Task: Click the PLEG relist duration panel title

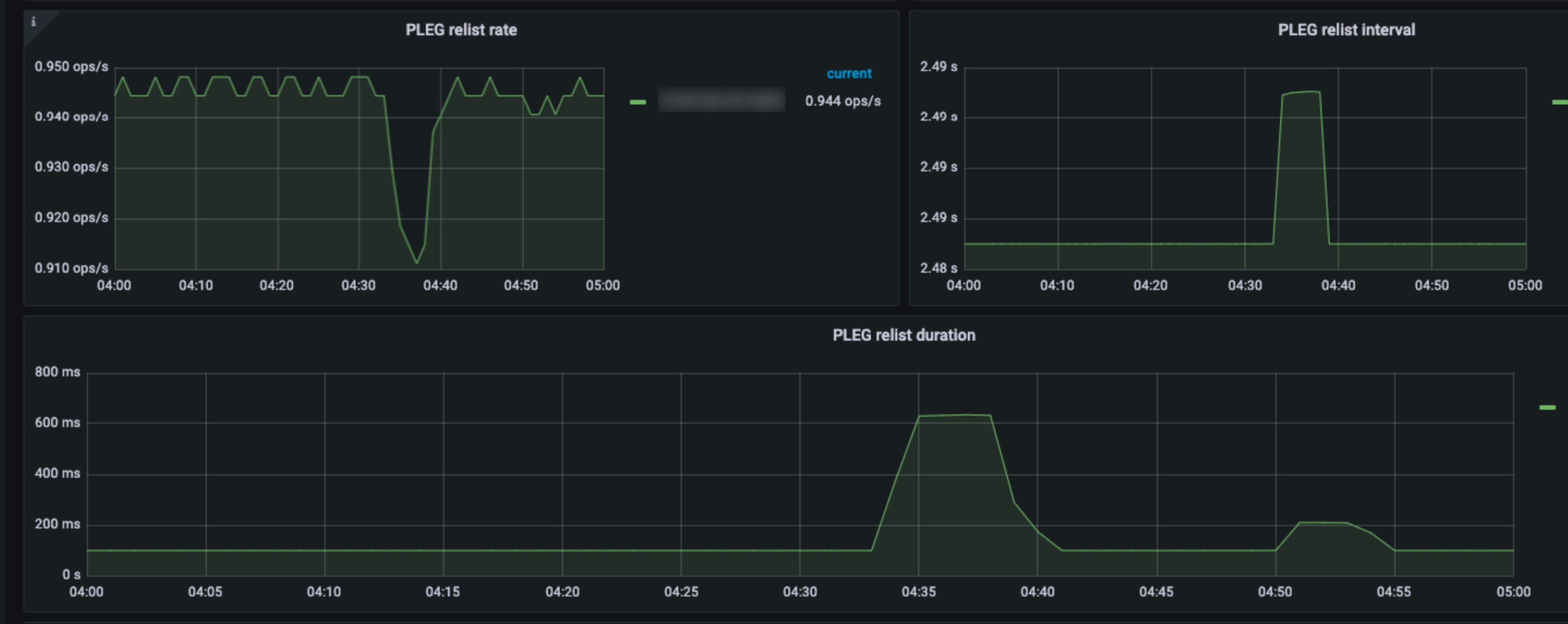Action: coord(904,335)
